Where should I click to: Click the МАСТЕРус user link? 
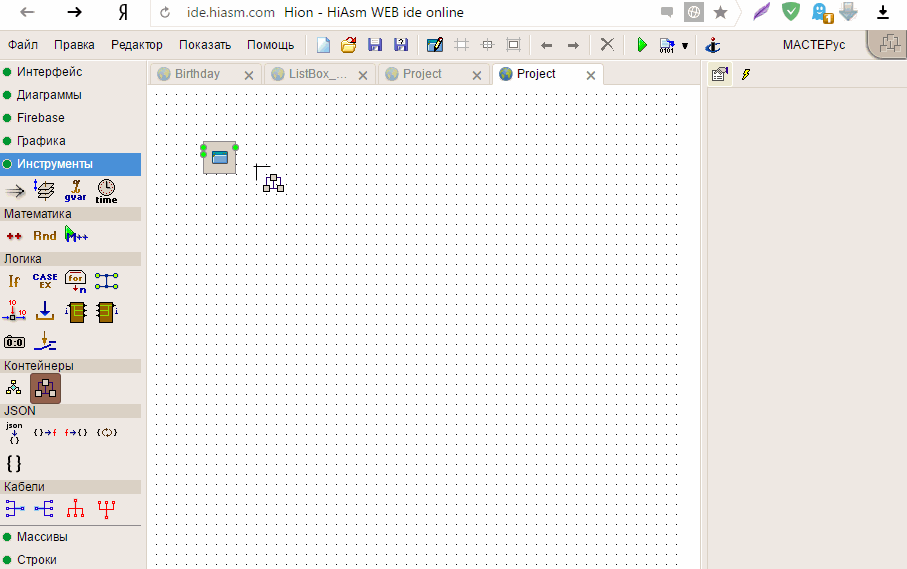[x=814, y=45]
